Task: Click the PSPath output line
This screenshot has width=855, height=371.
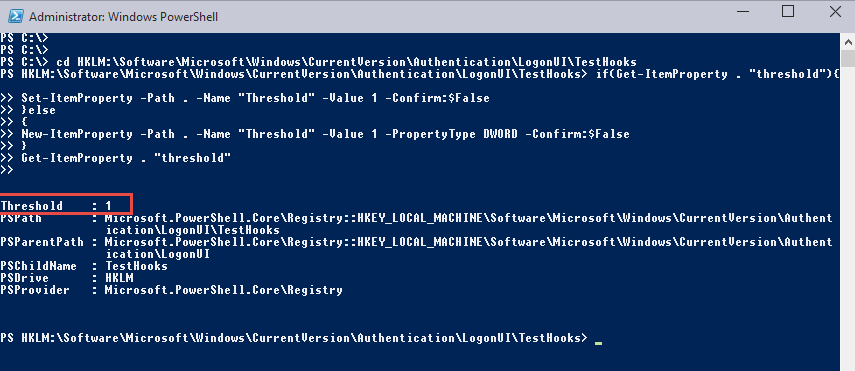Action: click(416, 224)
